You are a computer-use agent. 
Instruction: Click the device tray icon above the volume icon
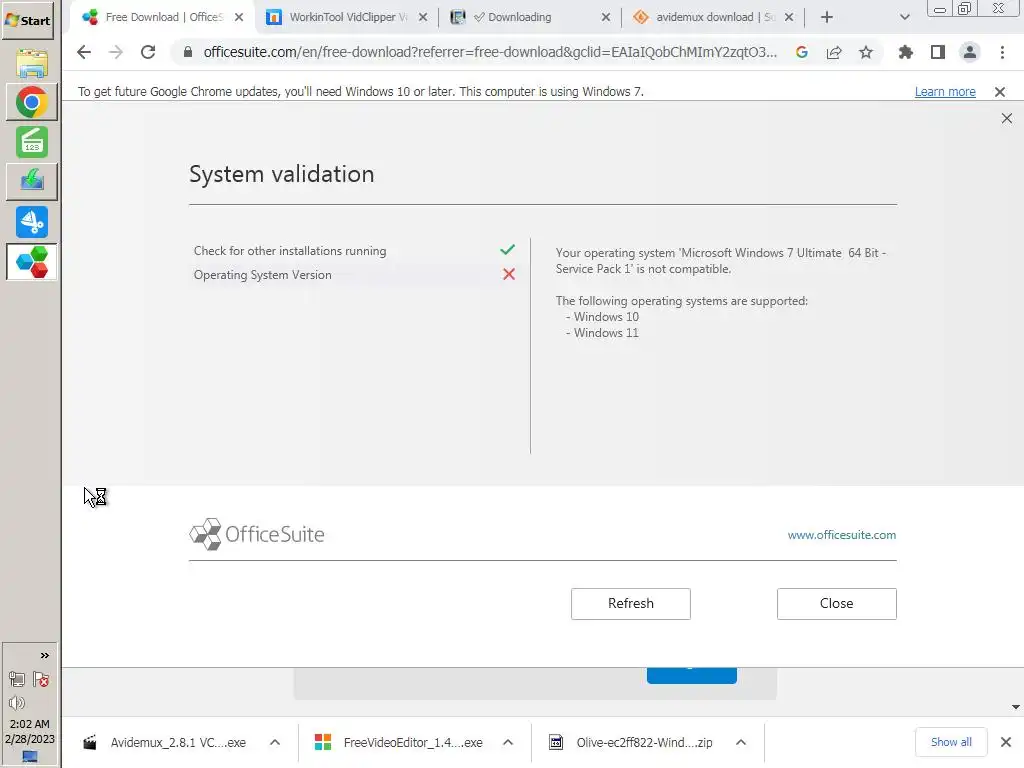point(17,680)
